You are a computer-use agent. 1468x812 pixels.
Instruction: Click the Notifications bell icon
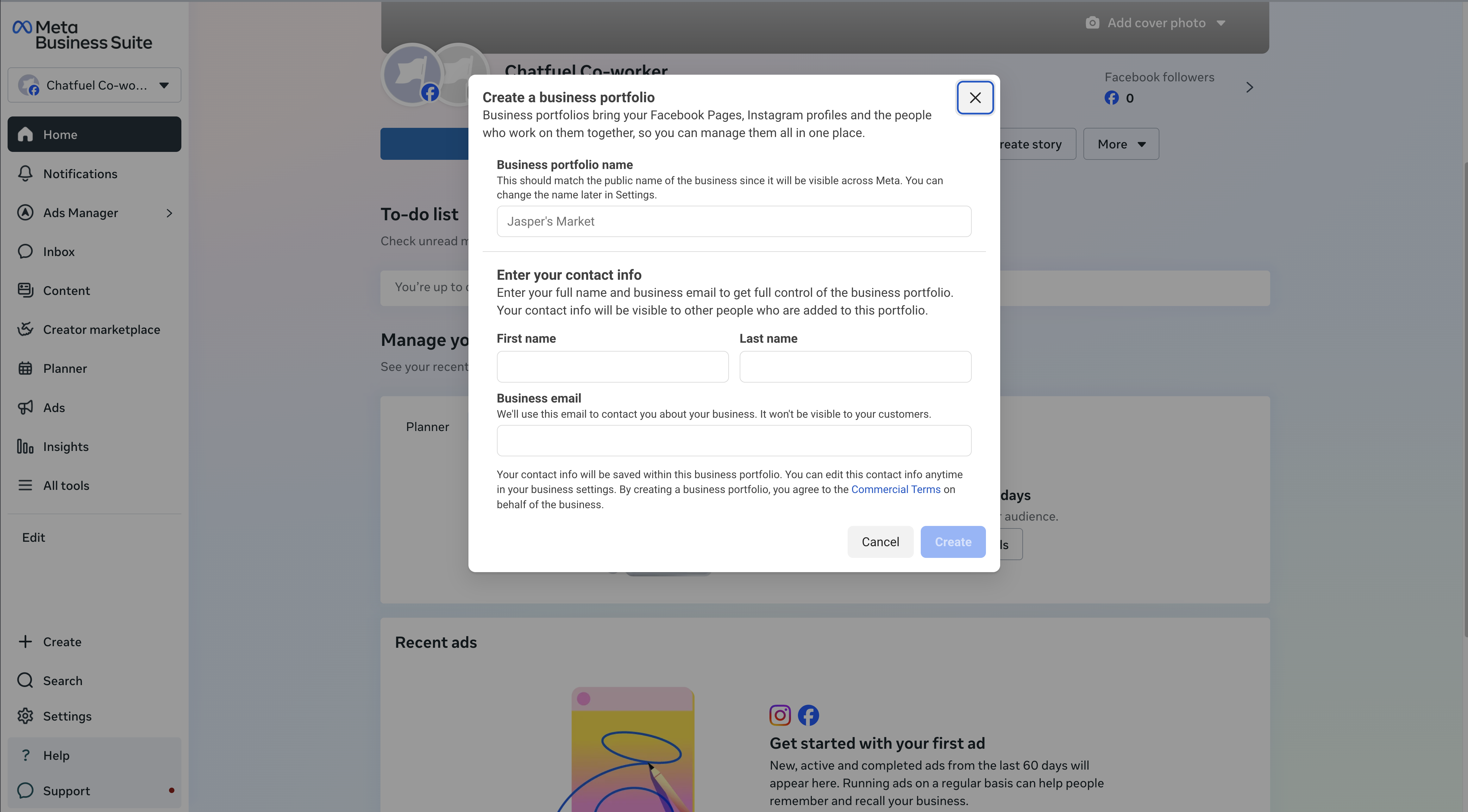point(25,174)
